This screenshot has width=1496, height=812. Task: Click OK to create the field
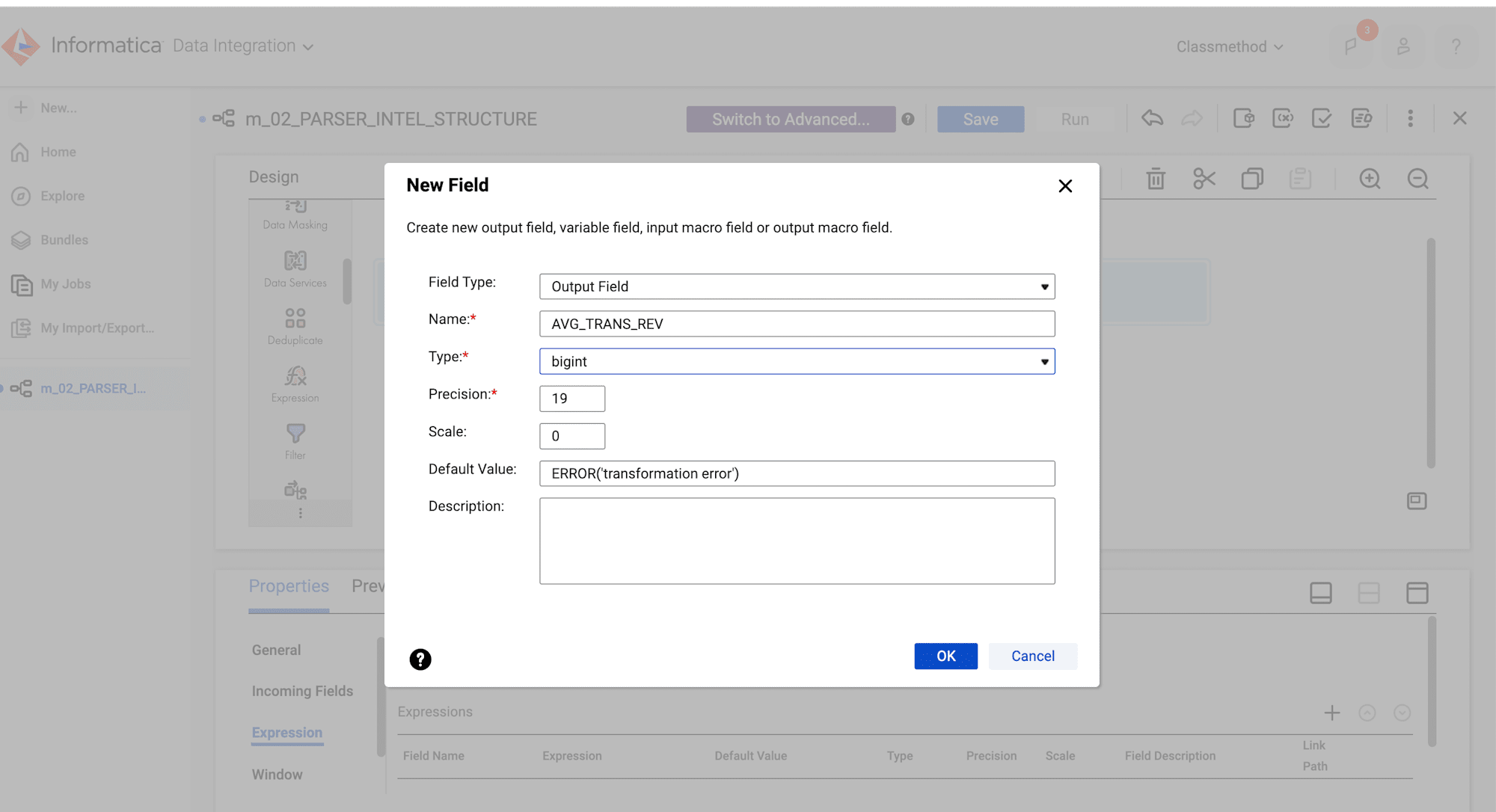[x=945, y=656]
